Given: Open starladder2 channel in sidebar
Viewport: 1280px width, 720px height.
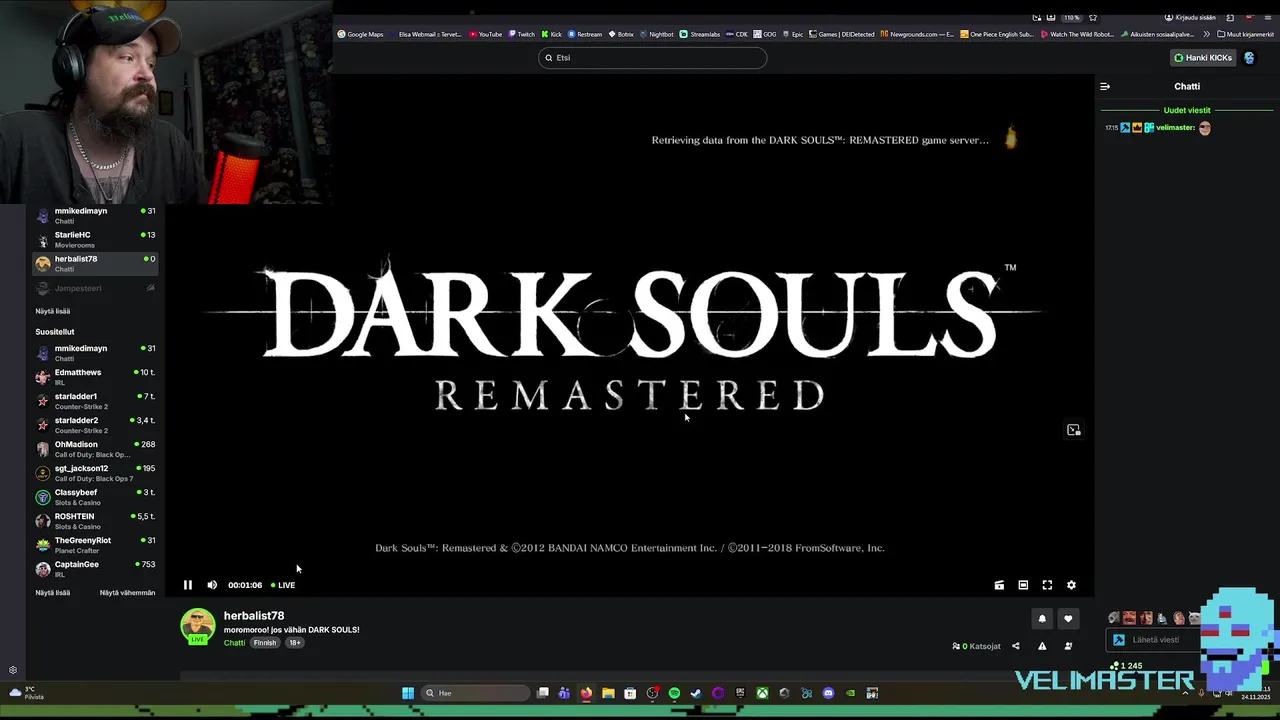Looking at the screenshot, I should pos(97,425).
